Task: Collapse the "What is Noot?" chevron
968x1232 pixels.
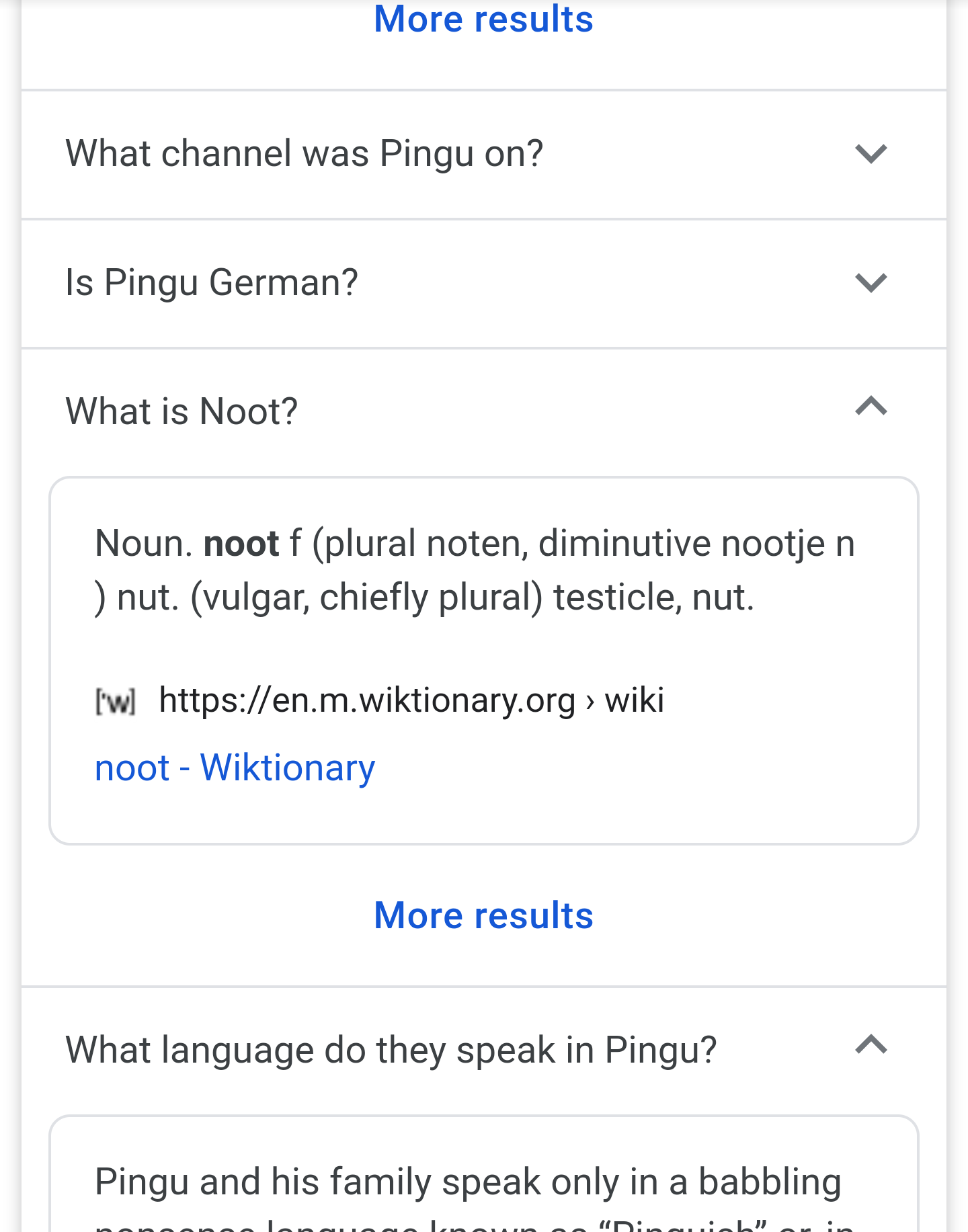Action: pyautogui.click(x=871, y=407)
